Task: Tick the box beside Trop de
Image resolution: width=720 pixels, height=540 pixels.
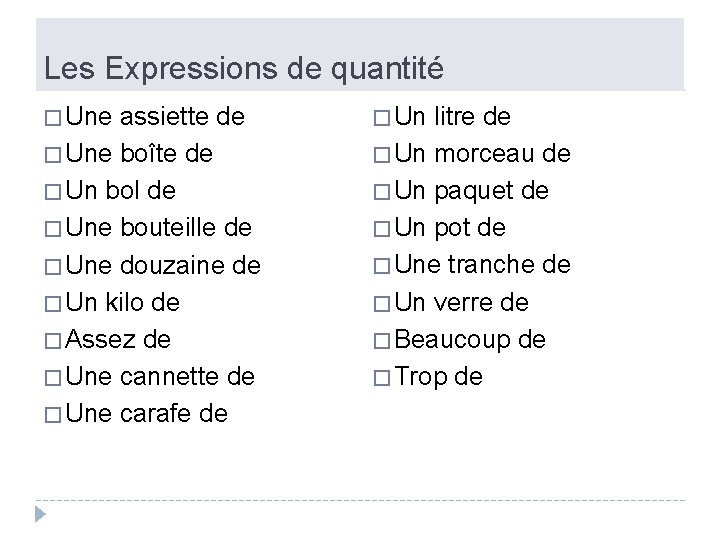Action: click(382, 378)
